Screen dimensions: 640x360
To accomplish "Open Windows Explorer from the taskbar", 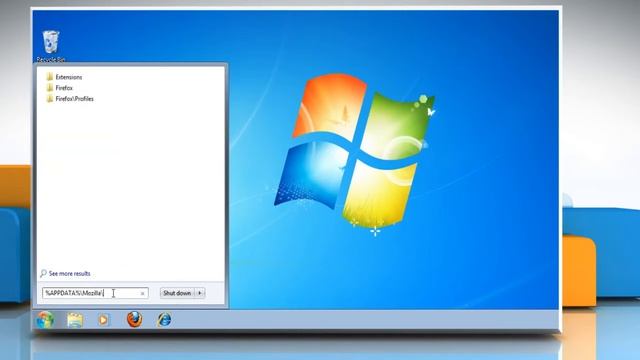I will [75, 320].
